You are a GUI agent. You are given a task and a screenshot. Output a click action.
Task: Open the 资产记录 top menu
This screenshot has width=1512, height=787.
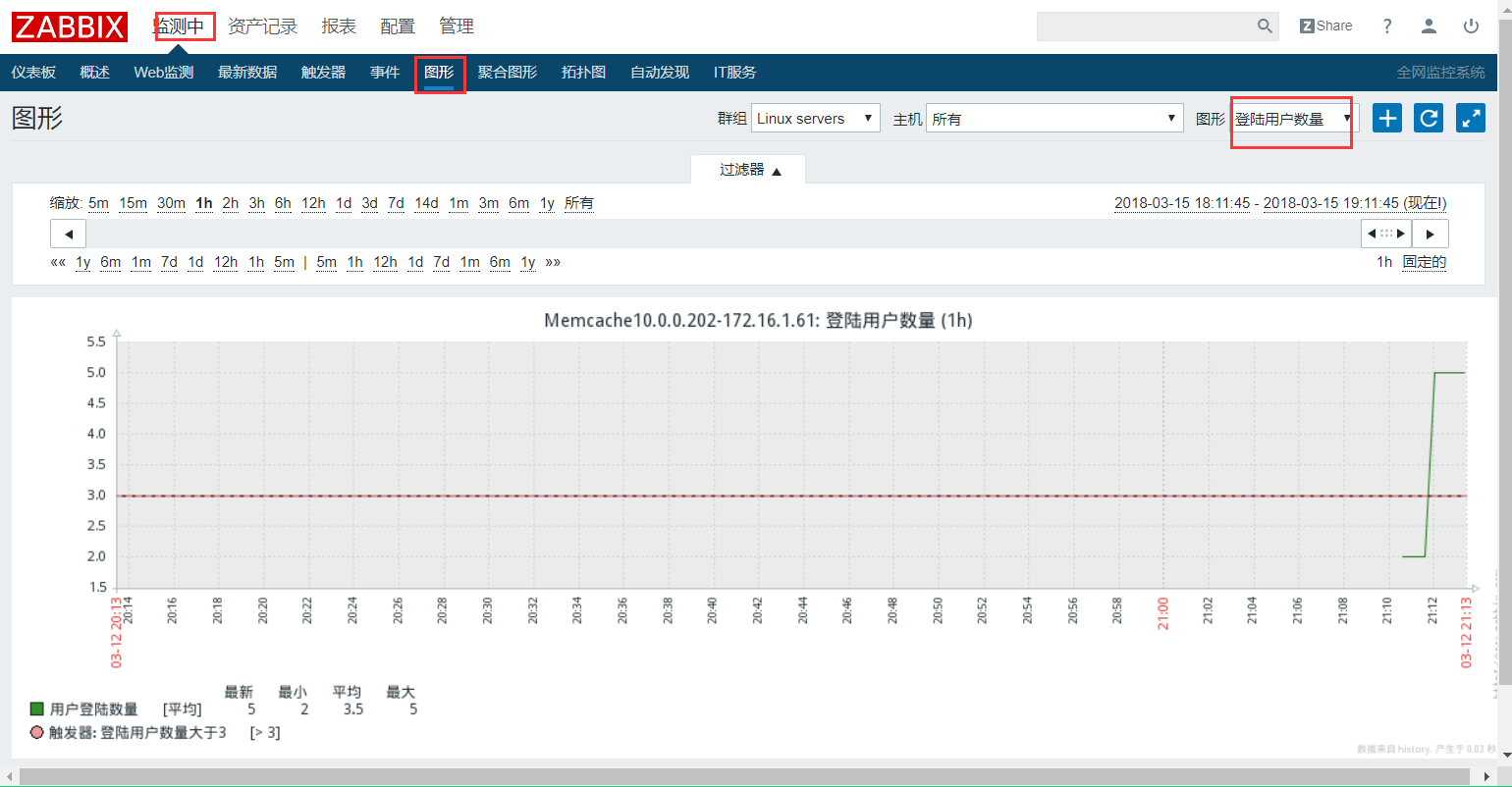click(262, 26)
